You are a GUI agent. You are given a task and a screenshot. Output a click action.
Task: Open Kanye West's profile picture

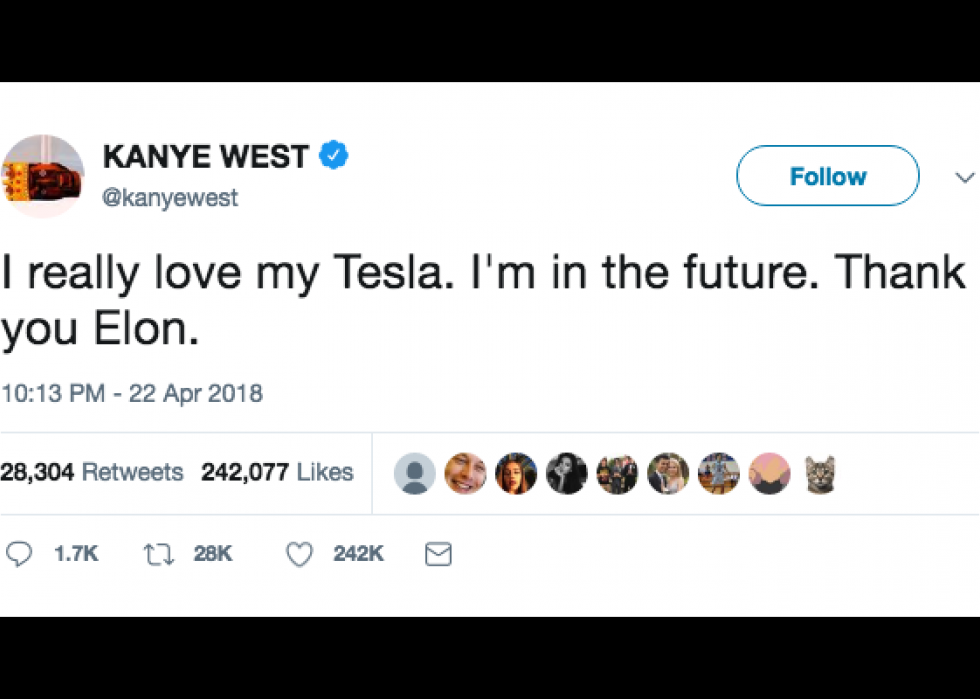(x=42, y=176)
